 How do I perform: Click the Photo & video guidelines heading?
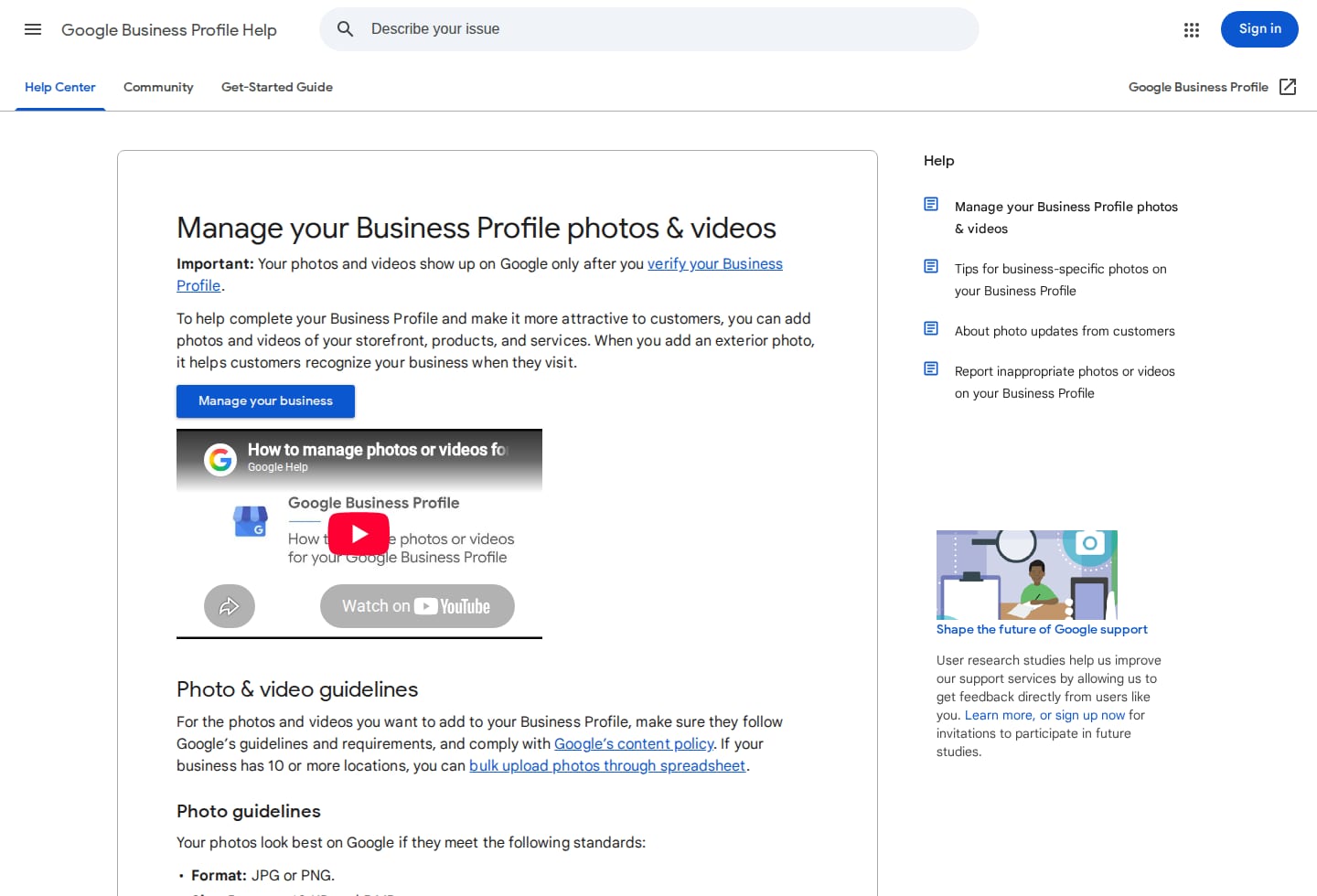(297, 689)
